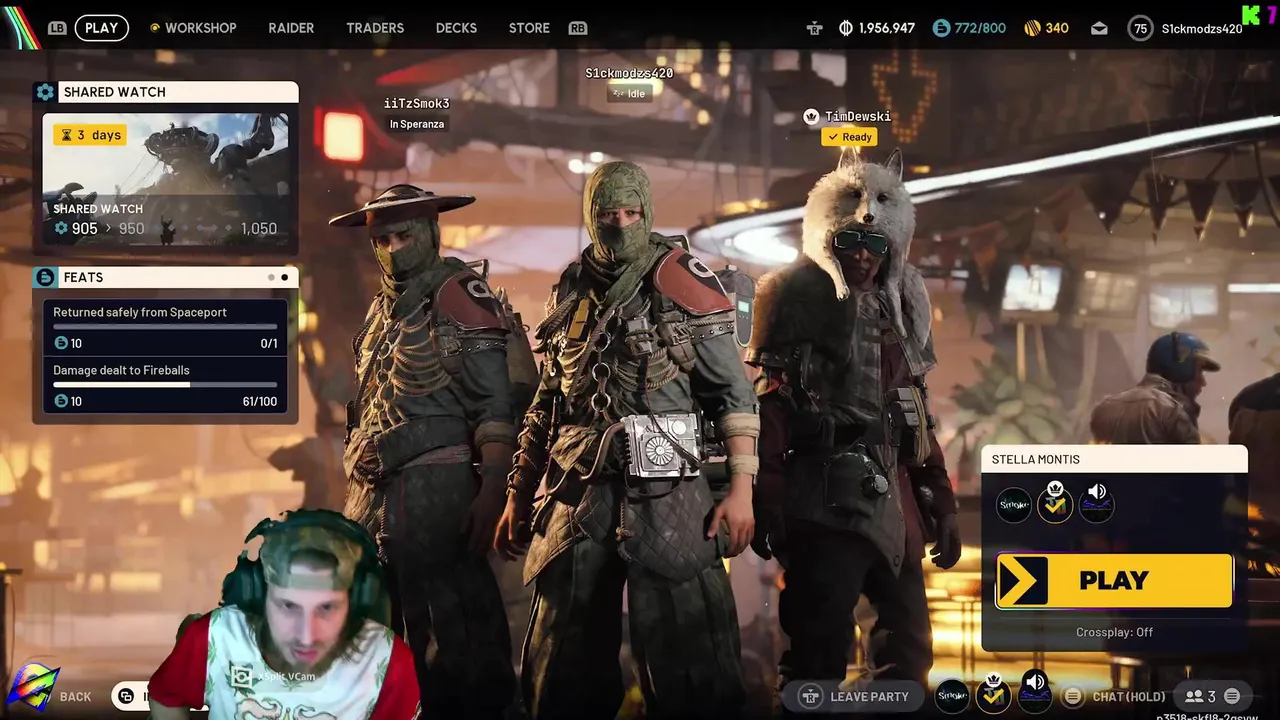The image size is (1280, 720).
Task: Click the party leader crown by TimDewski
Action: tap(811, 117)
